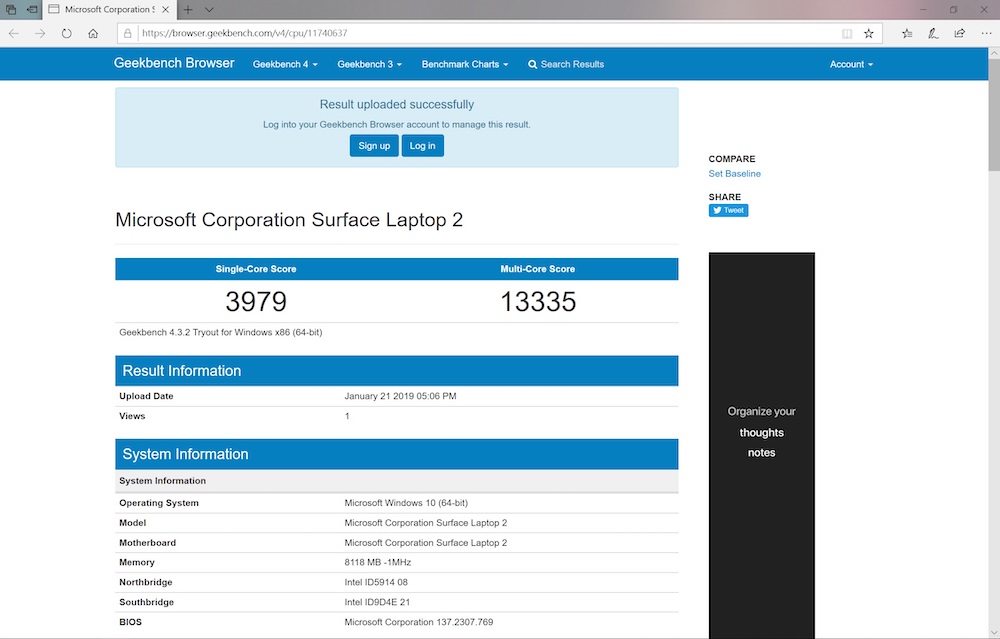This screenshot has width=1000, height=639.
Task: Expand the Geekbench 4 dropdown menu
Action: pos(285,64)
